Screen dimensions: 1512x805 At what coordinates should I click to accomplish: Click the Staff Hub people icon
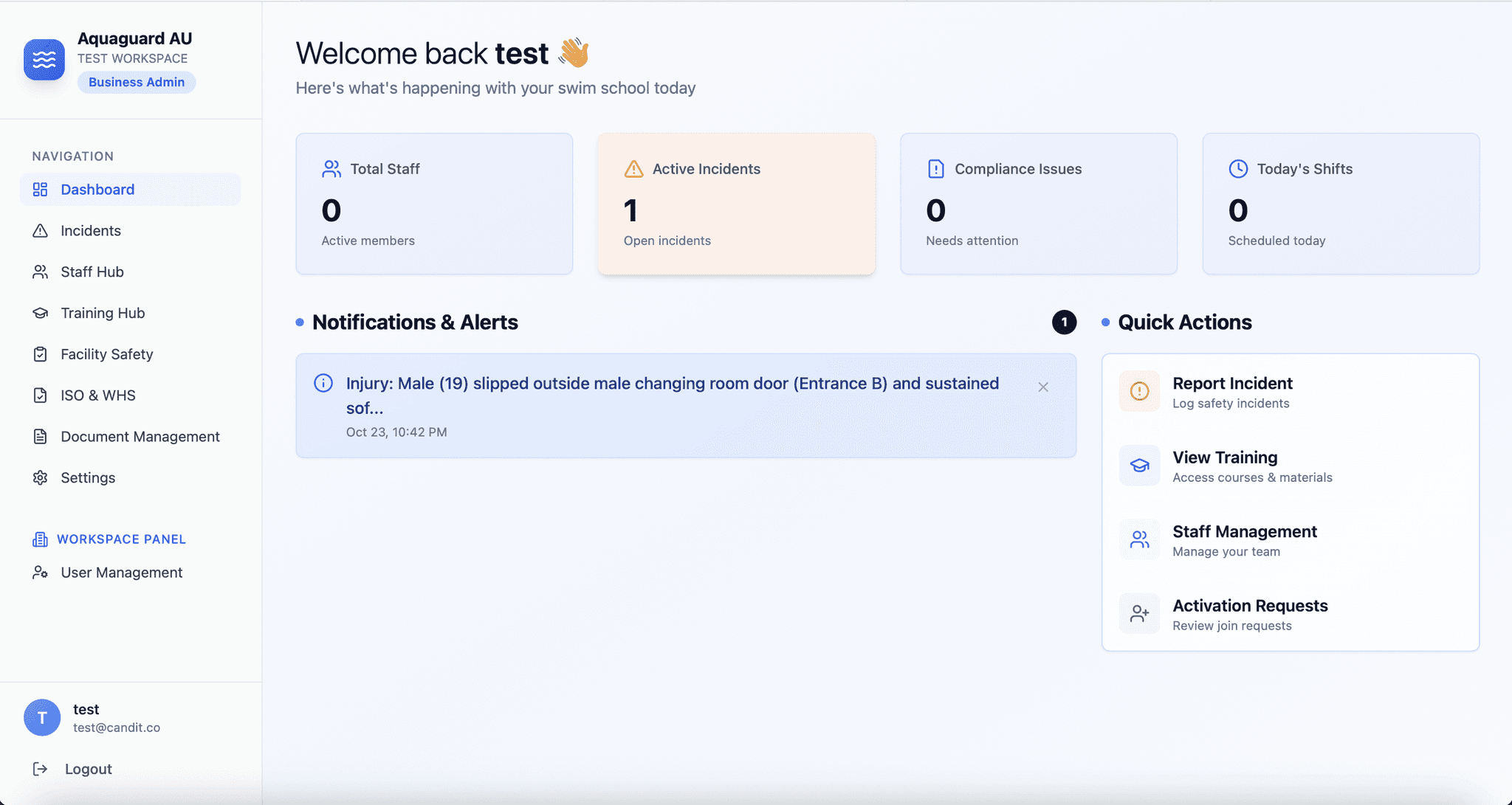click(40, 272)
